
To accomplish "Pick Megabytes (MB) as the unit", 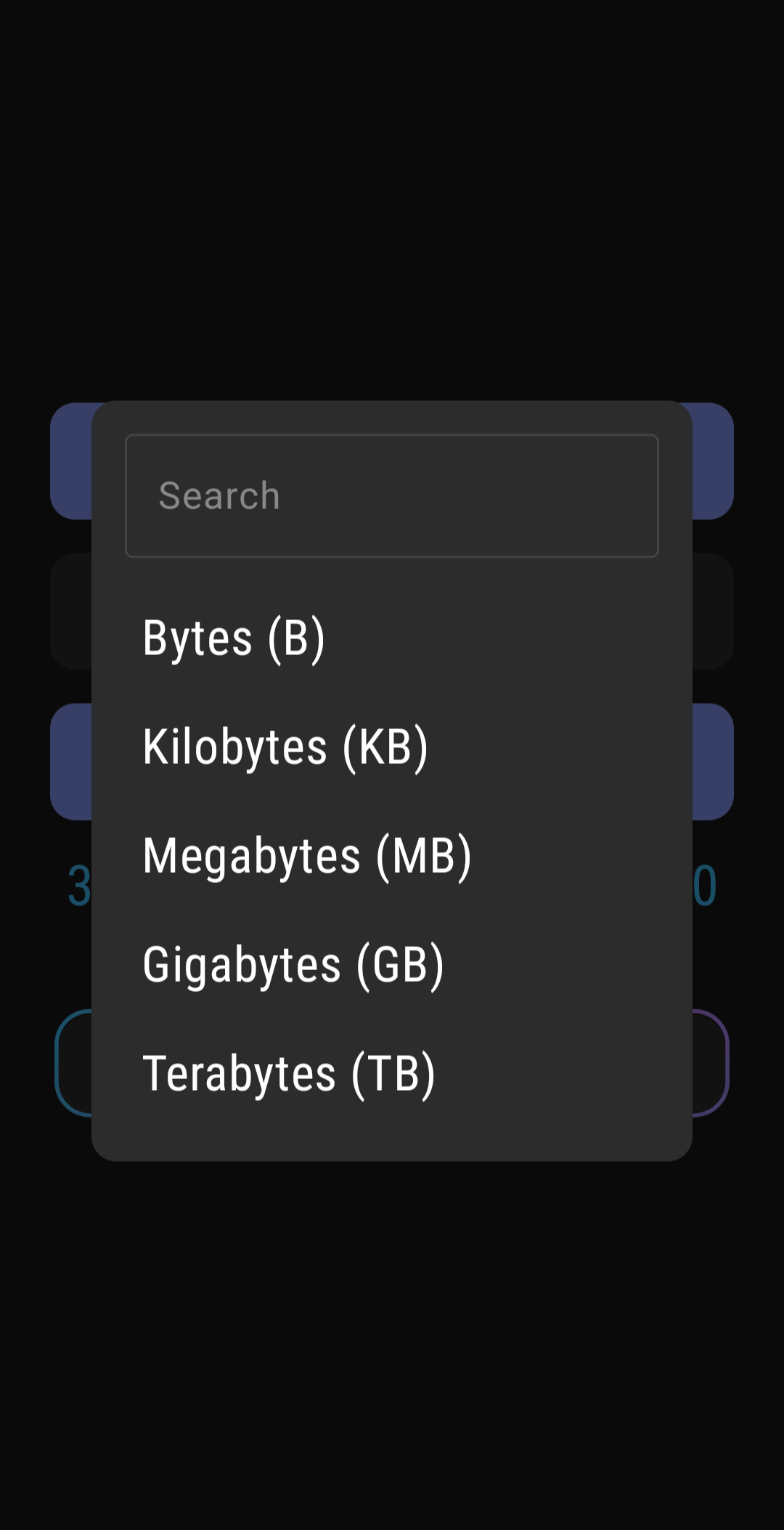I will tap(307, 856).
